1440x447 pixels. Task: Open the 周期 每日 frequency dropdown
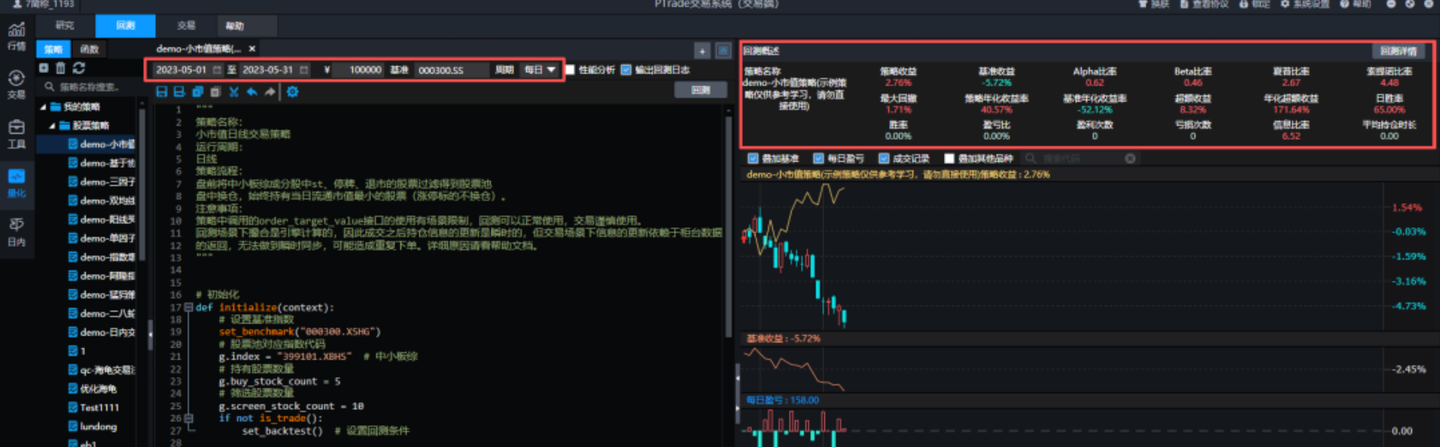tap(539, 70)
